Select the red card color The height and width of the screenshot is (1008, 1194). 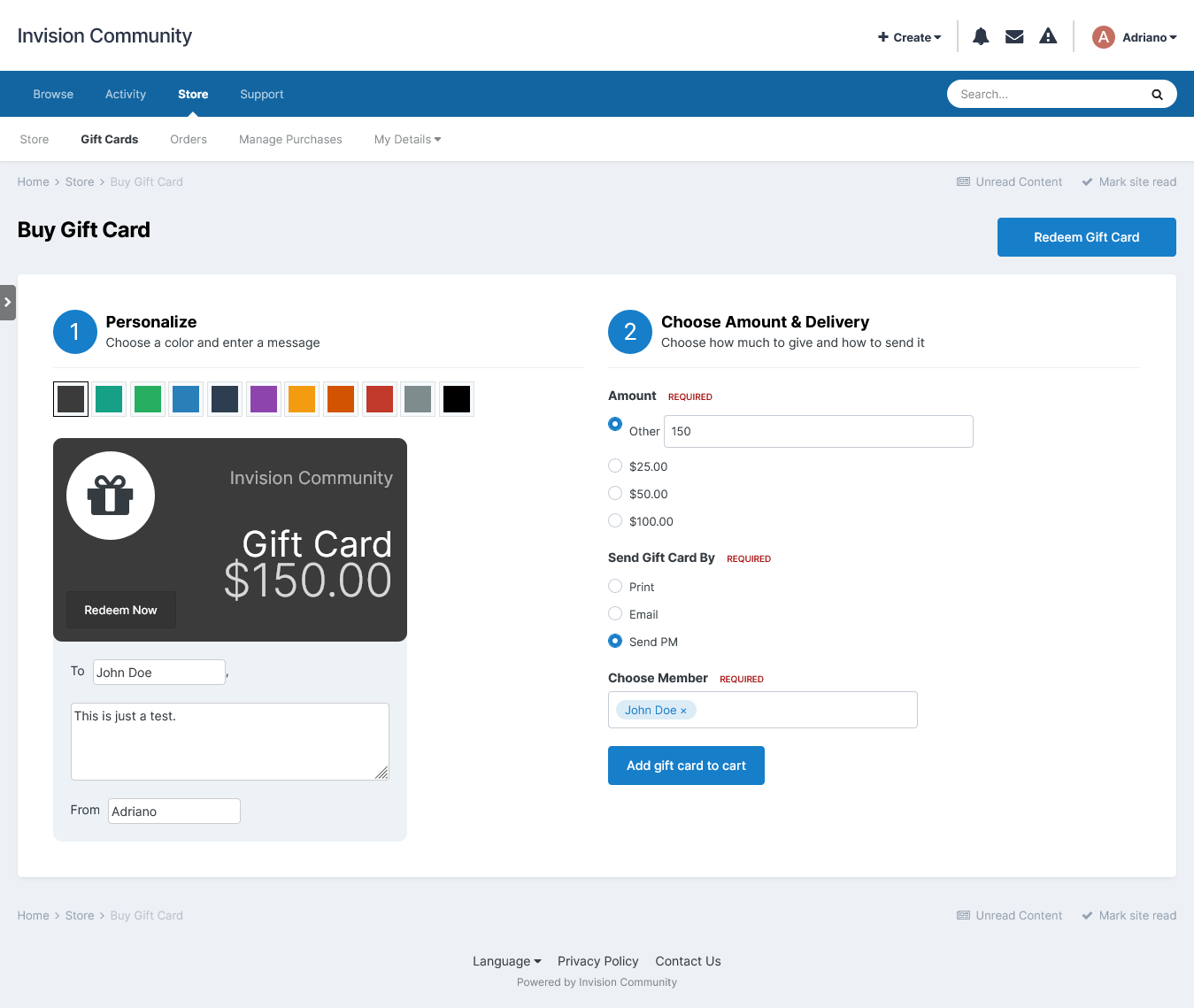point(380,399)
